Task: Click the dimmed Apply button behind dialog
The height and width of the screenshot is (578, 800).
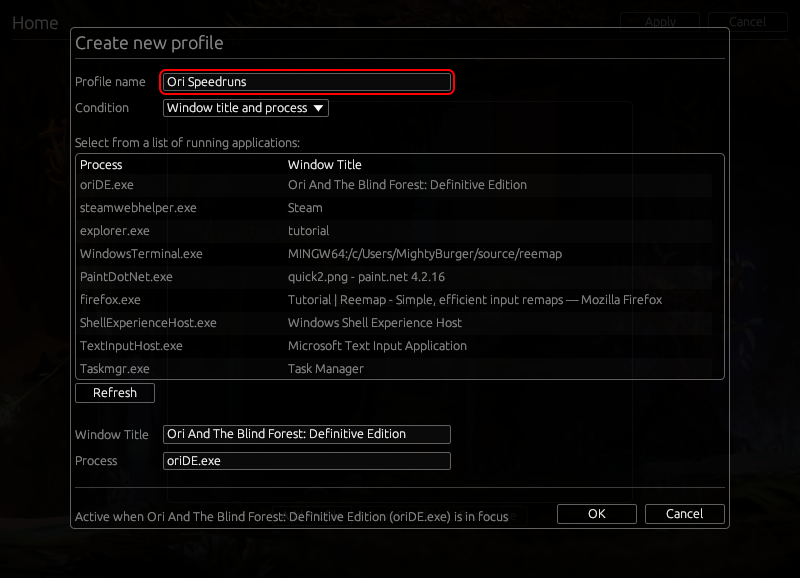Action: [660, 22]
